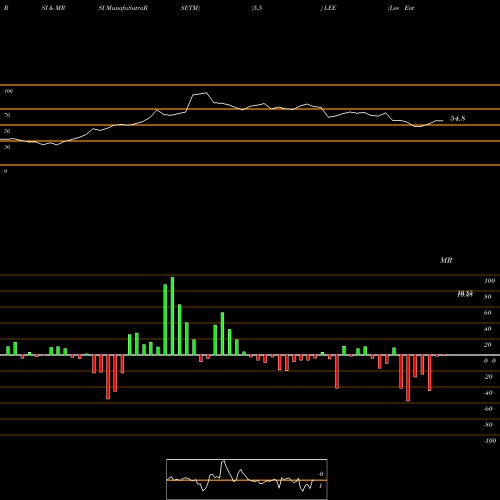
Task: Click the MR axis label -80
Action: click(488, 425)
